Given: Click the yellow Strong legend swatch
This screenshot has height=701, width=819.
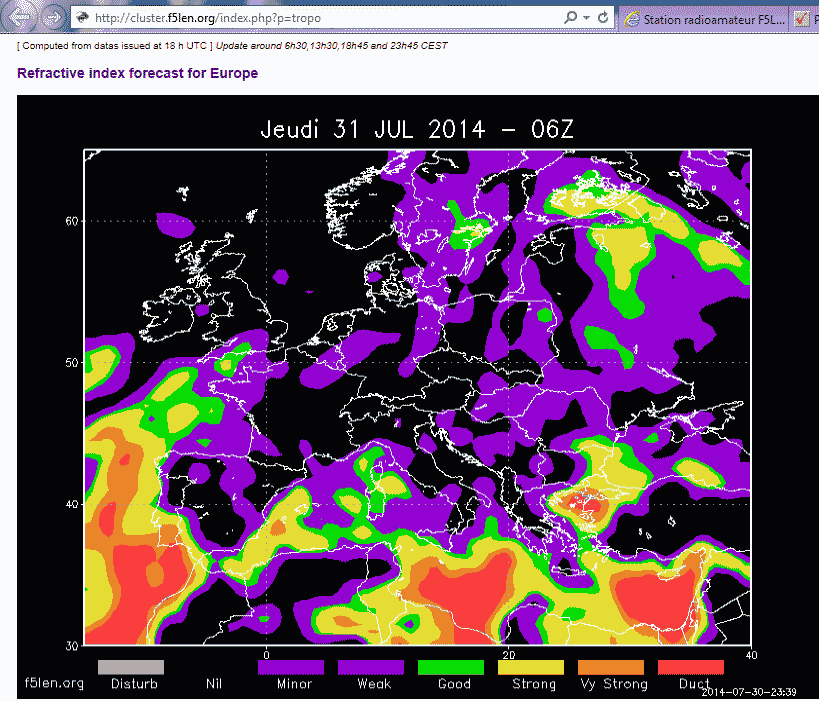Looking at the screenshot, I should pyautogui.click(x=531, y=667).
